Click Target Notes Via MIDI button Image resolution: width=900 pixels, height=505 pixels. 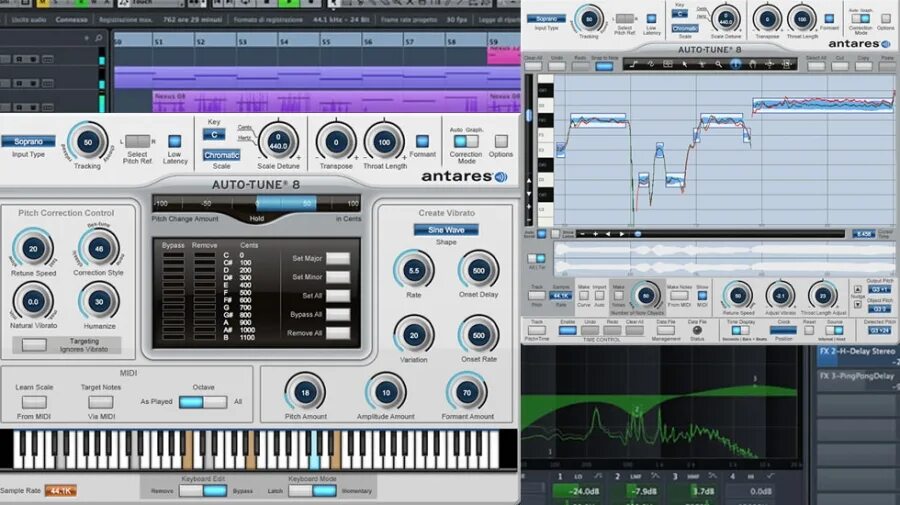[100, 402]
